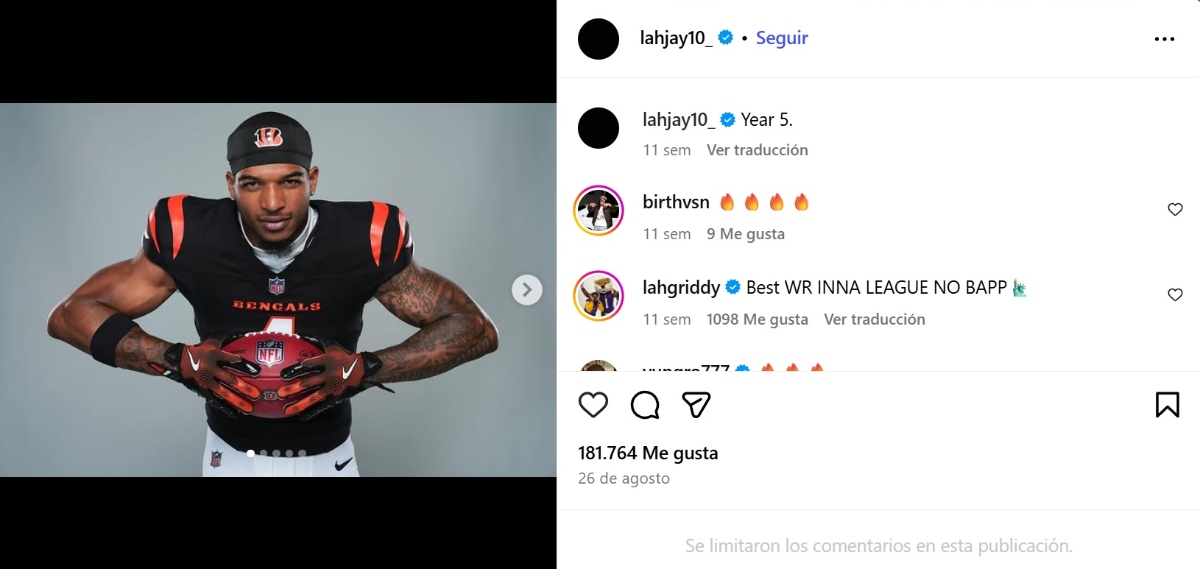Viewport: 1200px width, 569px height.
Task: Like the birthvsn comment
Action: pyautogui.click(x=1175, y=210)
